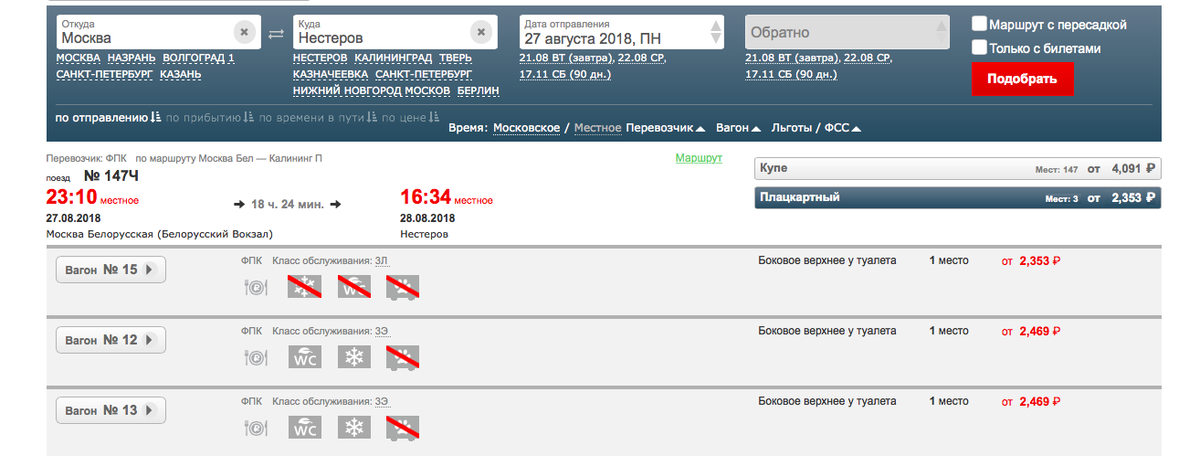Click service class 3Л for Вагон № 15
Screen dimensions: 1200x466
pyautogui.click(x=381, y=260)
